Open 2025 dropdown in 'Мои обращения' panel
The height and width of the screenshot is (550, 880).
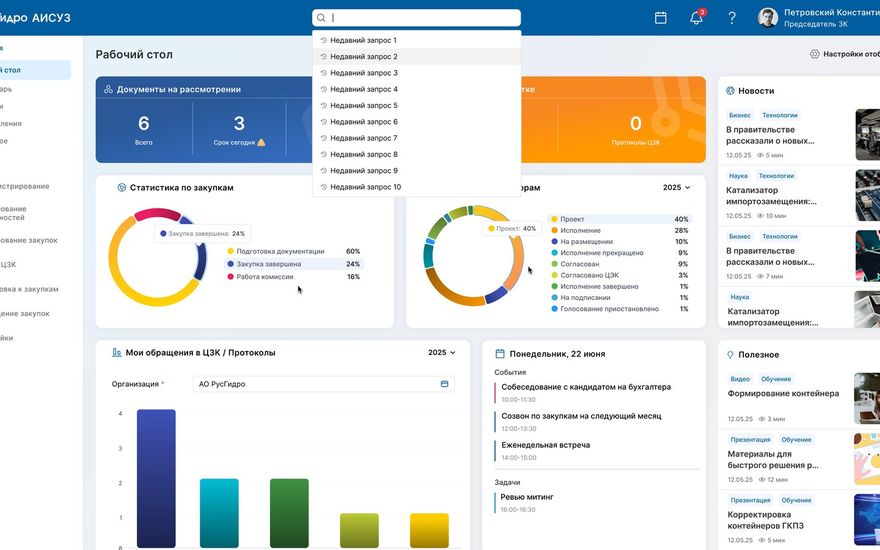pyautogui.click(x=441, y=352)
